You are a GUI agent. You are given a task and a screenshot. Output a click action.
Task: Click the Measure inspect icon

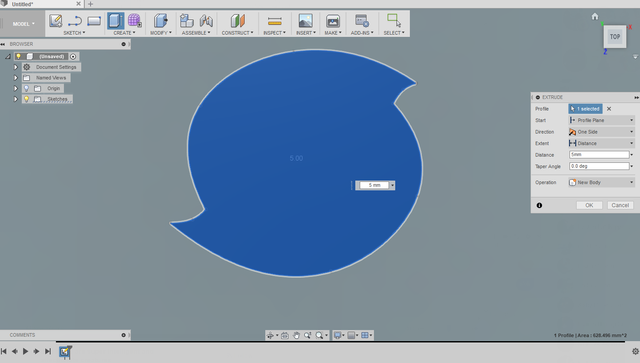point(274,20)
